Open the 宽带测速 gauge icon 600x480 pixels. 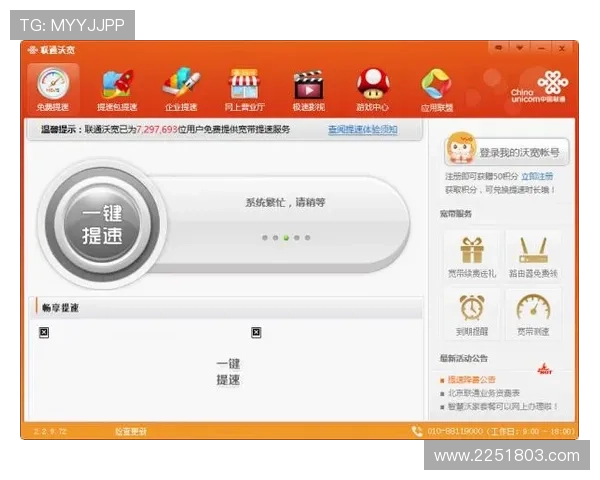point(533,314)
